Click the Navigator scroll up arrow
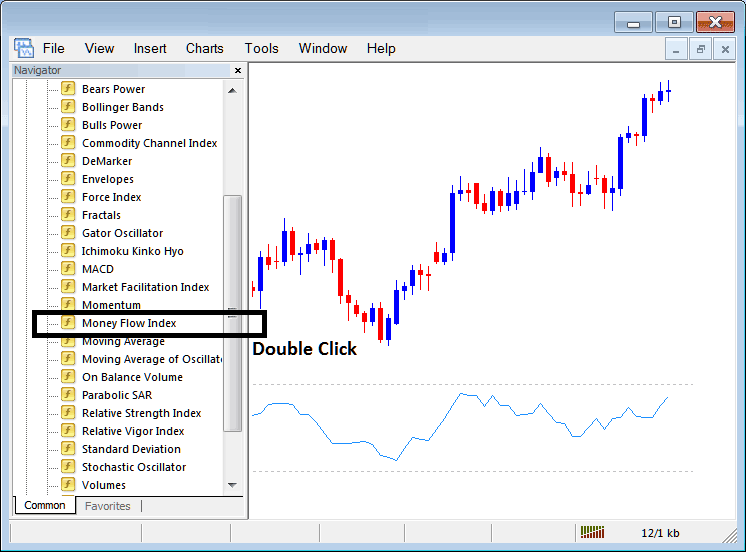The image size is (746, 552). pos(232,90)
